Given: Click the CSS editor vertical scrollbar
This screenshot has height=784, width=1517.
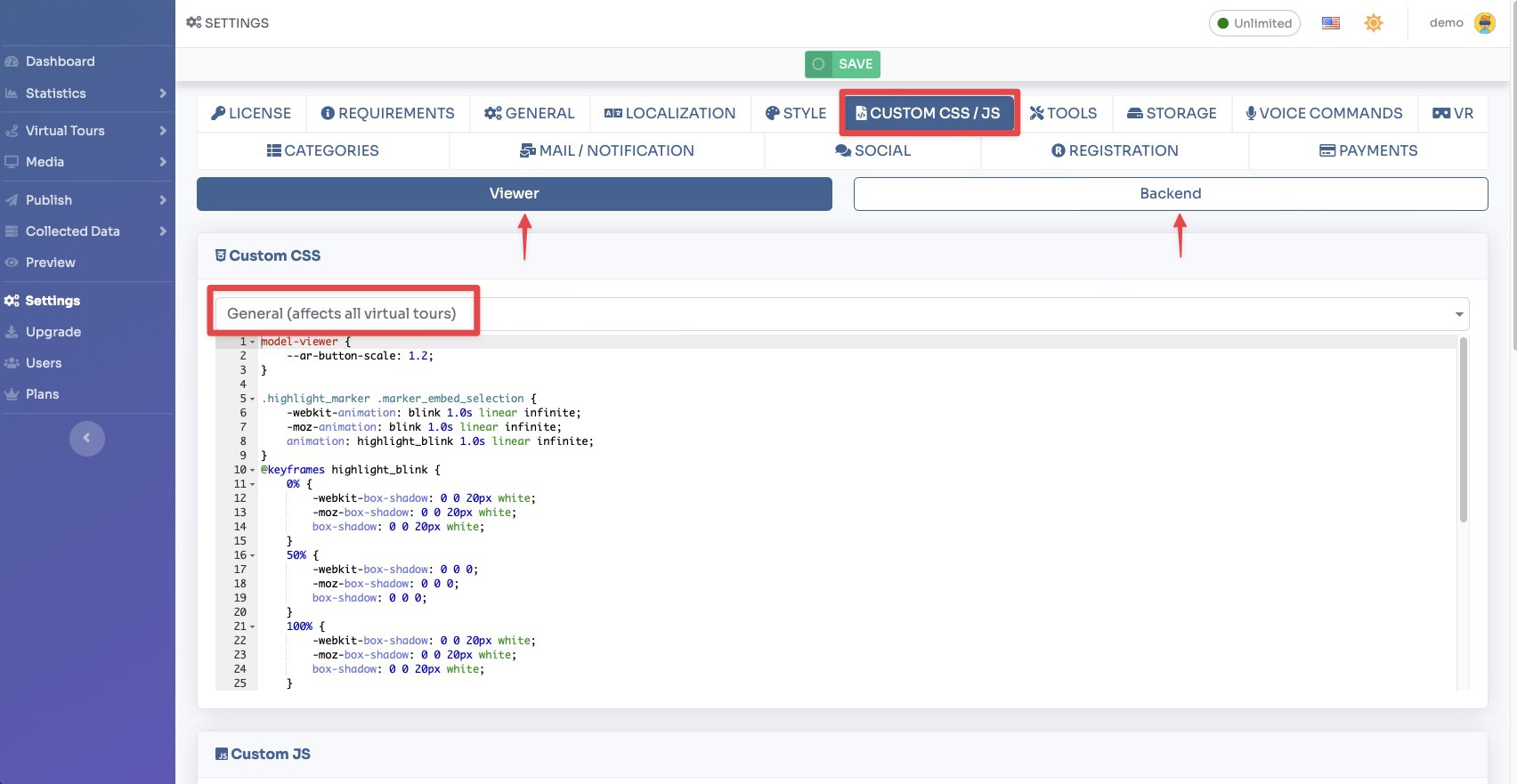Looking at the screenshot, I should pos(1464,430).
